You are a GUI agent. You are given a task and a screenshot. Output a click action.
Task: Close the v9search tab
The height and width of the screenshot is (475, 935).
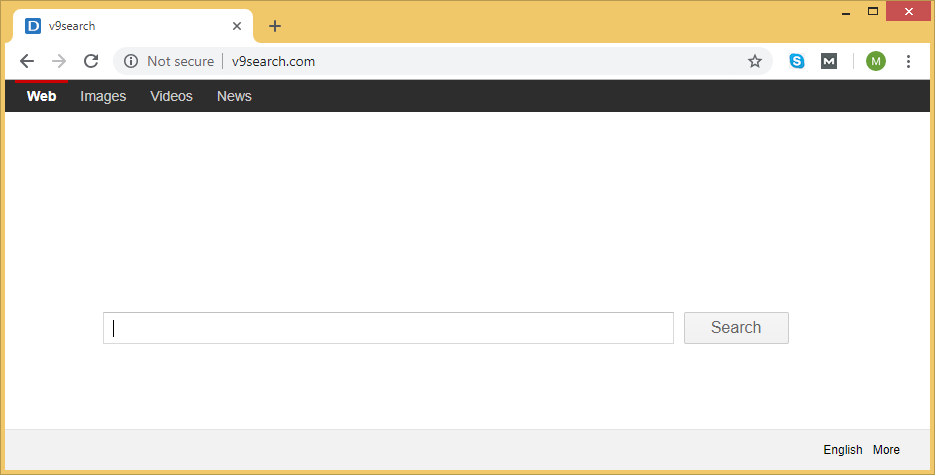237,26
